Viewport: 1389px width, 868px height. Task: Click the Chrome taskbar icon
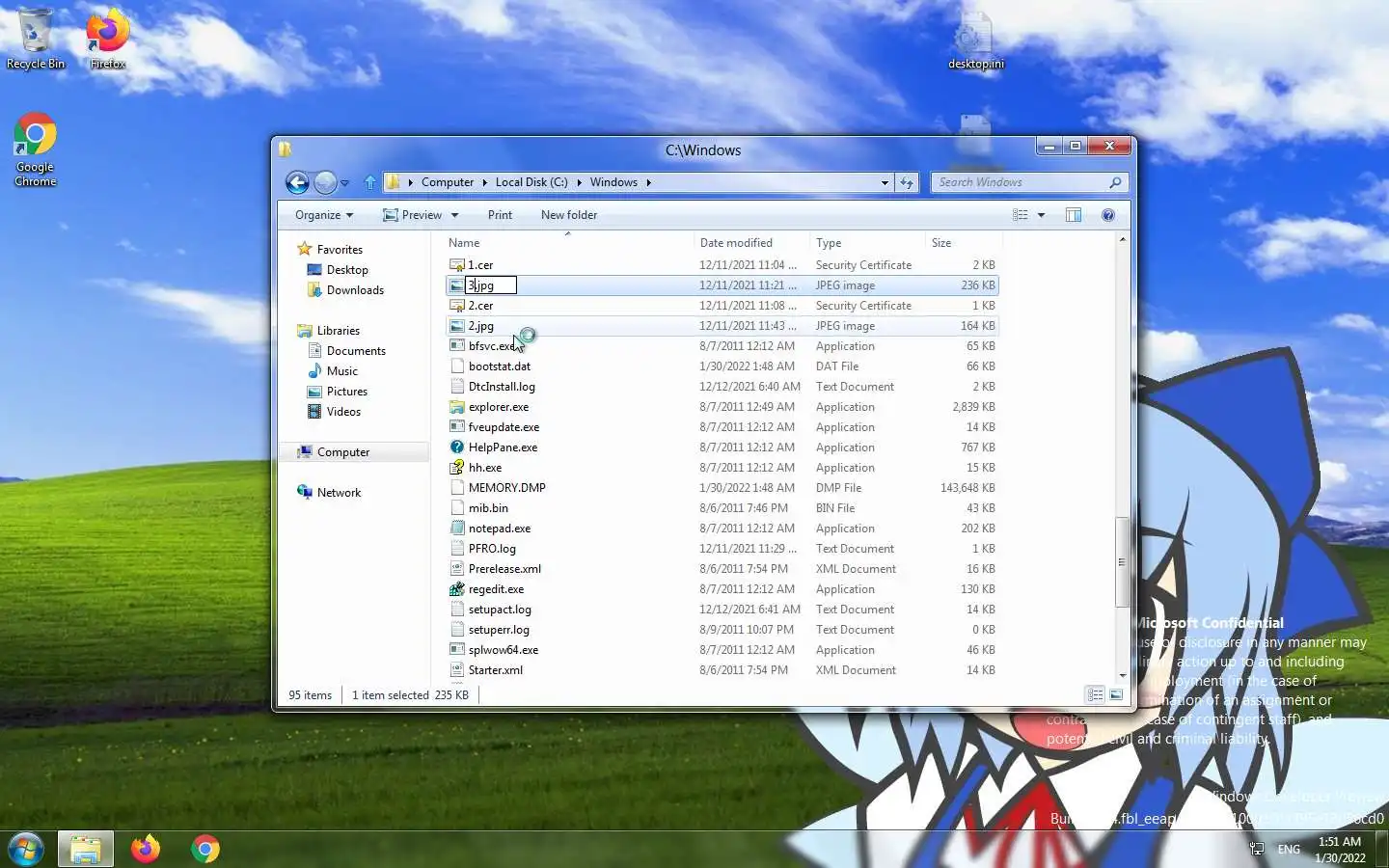coord(205,850)
